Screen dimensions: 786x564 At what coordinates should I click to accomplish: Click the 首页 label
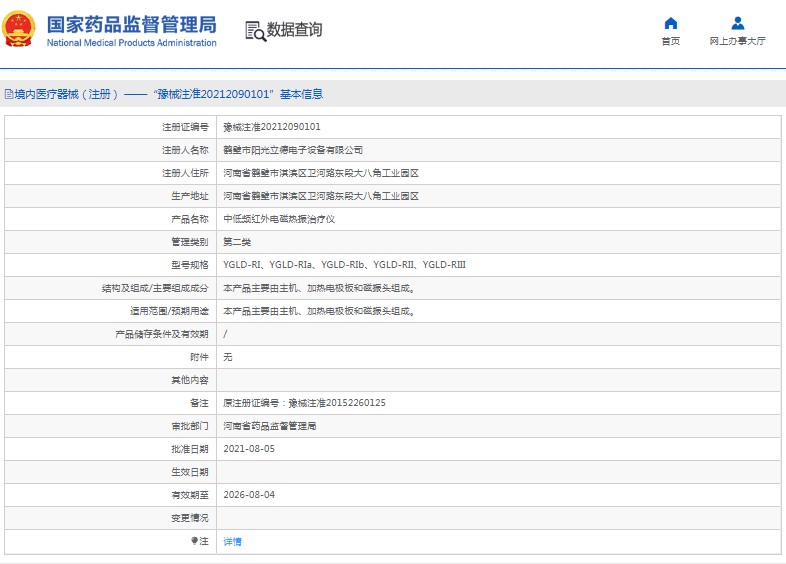[x=671, y=41]
